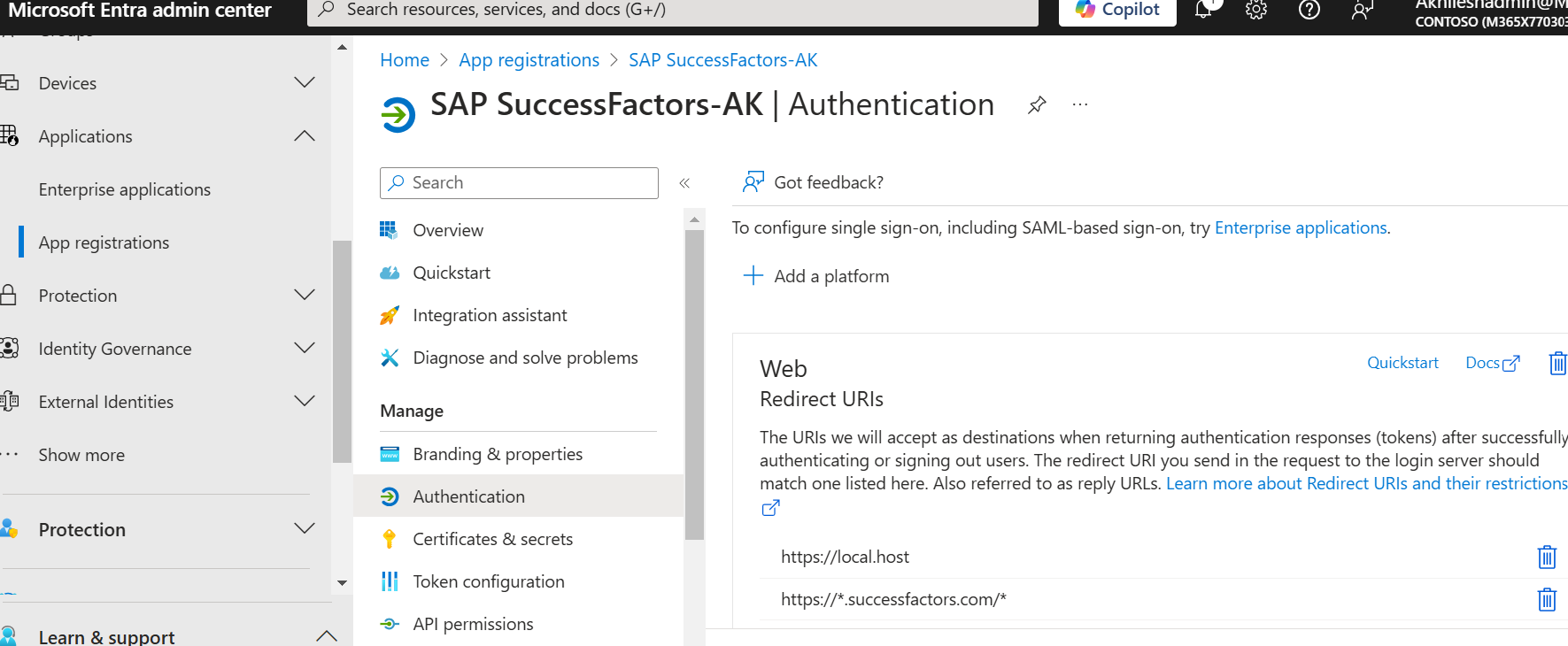Delete the Web platform trash icon
This screenshot has height=646, width=1568.
[1557, 363]
